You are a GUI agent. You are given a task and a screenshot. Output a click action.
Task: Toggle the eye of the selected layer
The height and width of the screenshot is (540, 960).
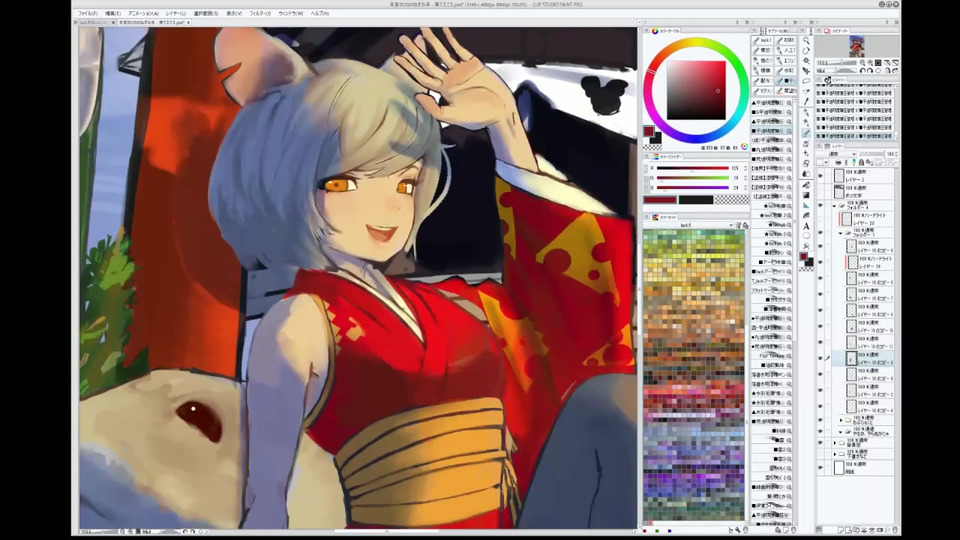point(820,358)
